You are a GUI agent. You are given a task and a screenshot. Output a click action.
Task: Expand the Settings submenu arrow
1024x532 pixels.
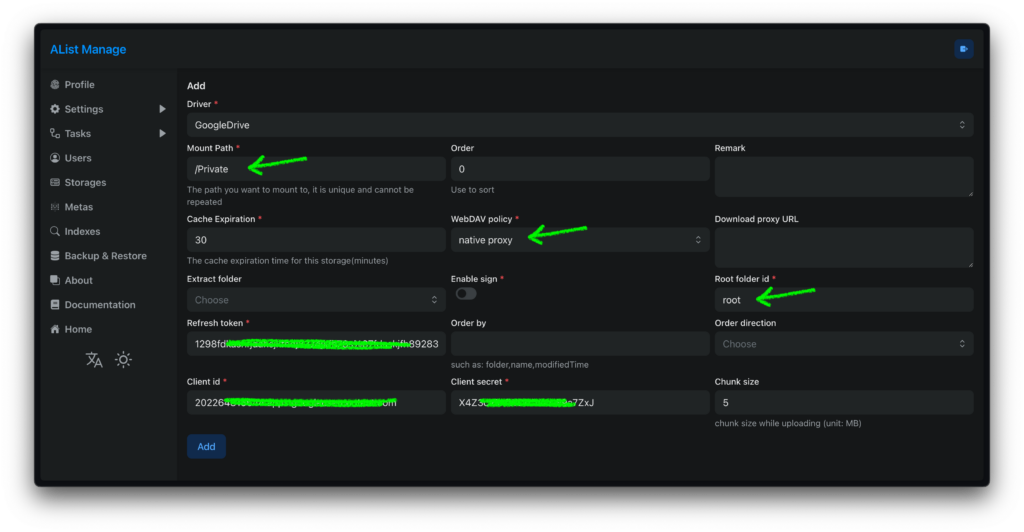click(x=162, y=109)
